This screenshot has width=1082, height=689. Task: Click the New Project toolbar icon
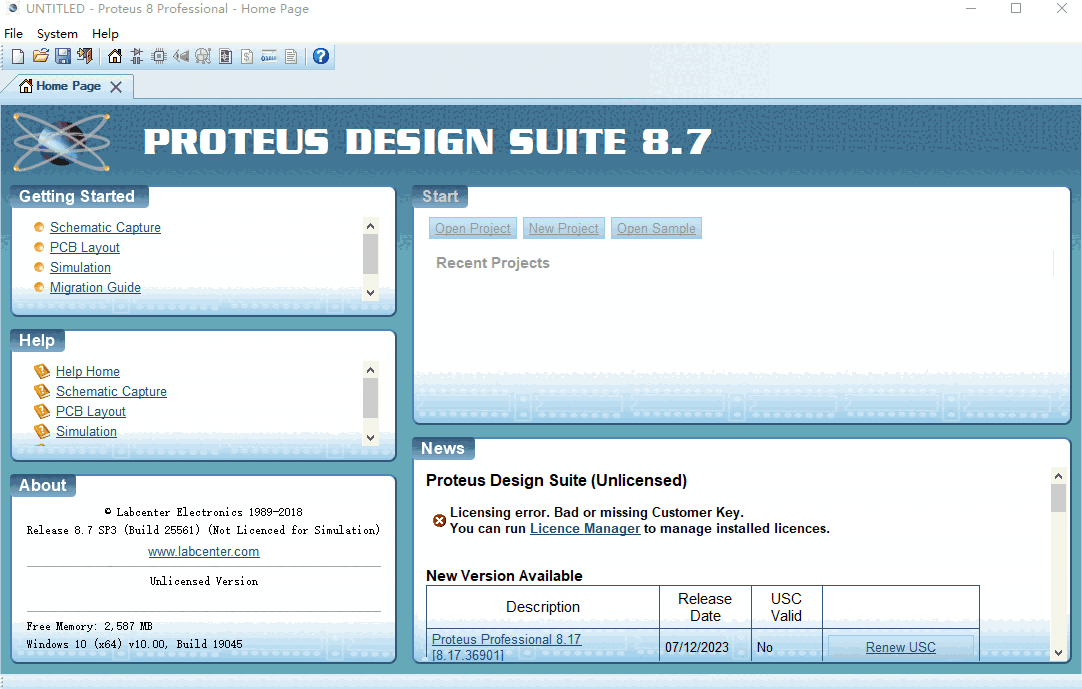point(18,56)
